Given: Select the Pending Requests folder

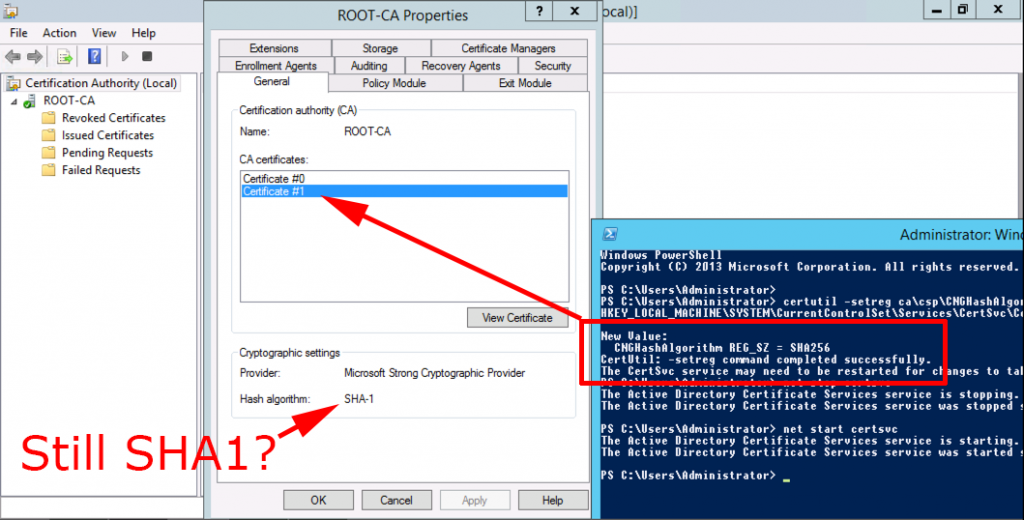Looking at the screenshot, I should (107, 153).
